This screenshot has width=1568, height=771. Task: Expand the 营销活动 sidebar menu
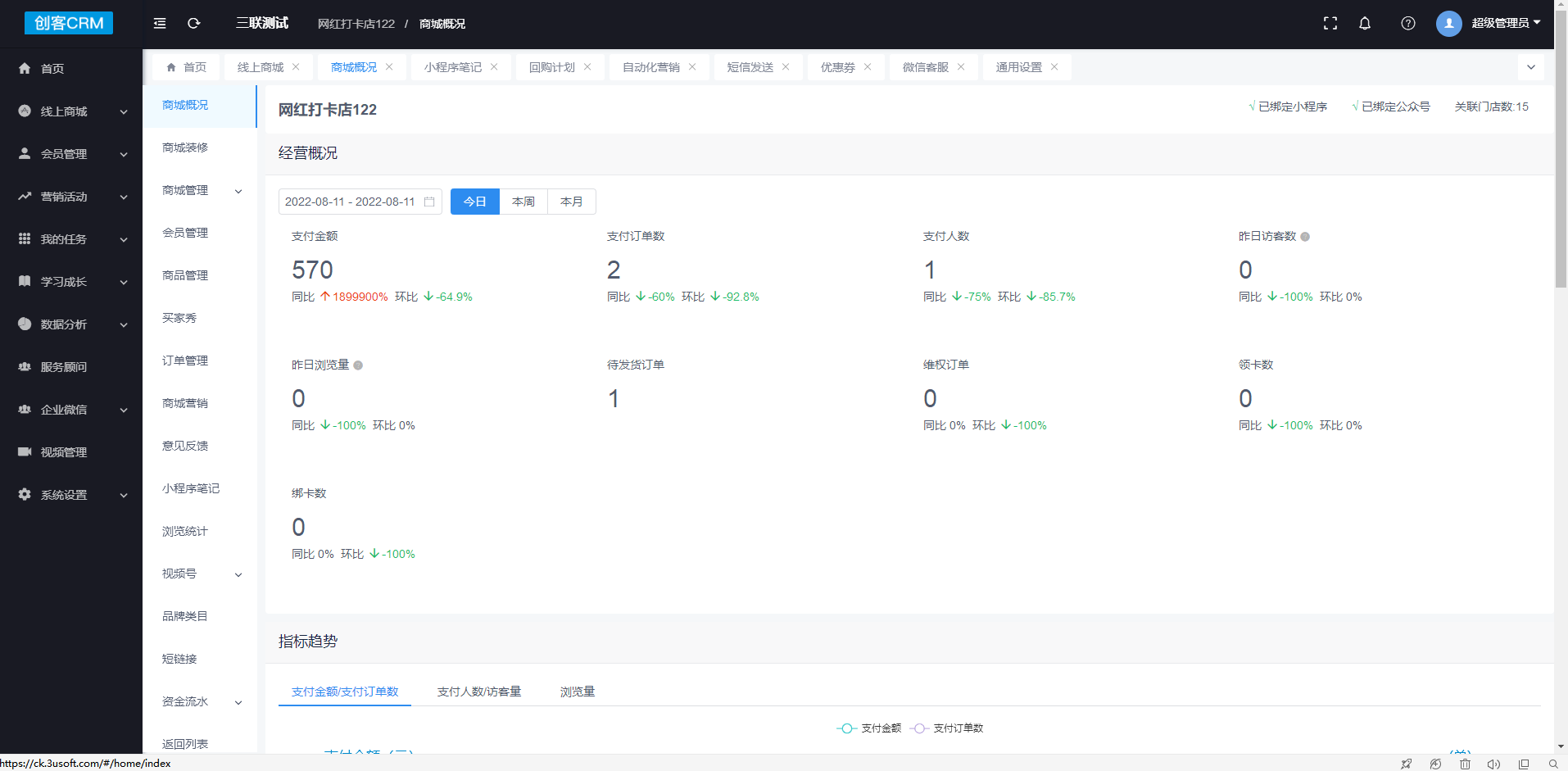coord(124,197)
